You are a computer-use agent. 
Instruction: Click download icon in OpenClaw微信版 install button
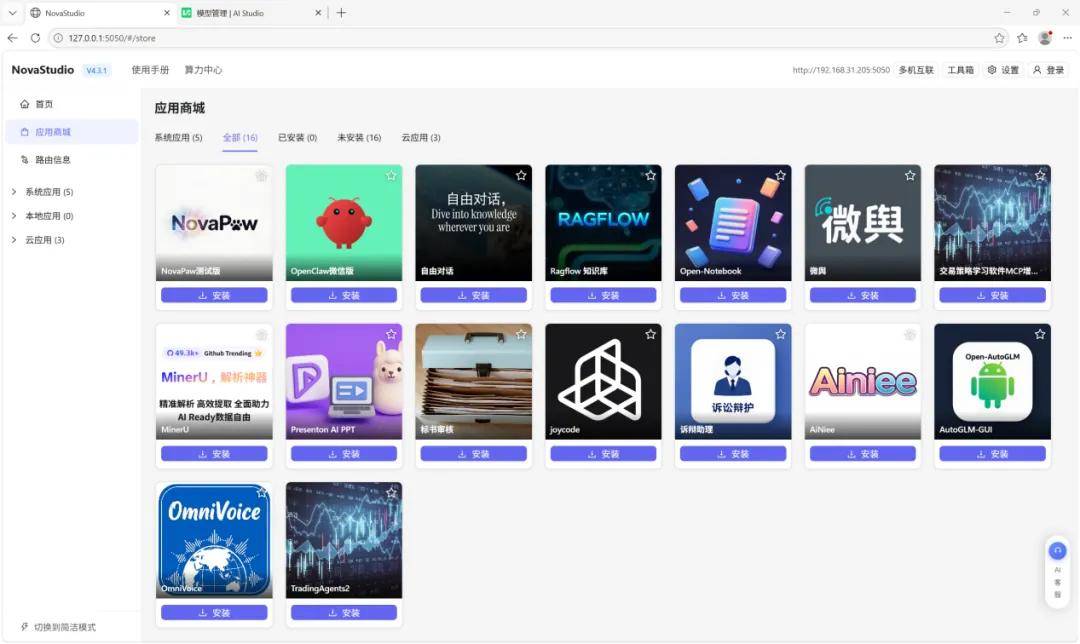click(333, 295)
